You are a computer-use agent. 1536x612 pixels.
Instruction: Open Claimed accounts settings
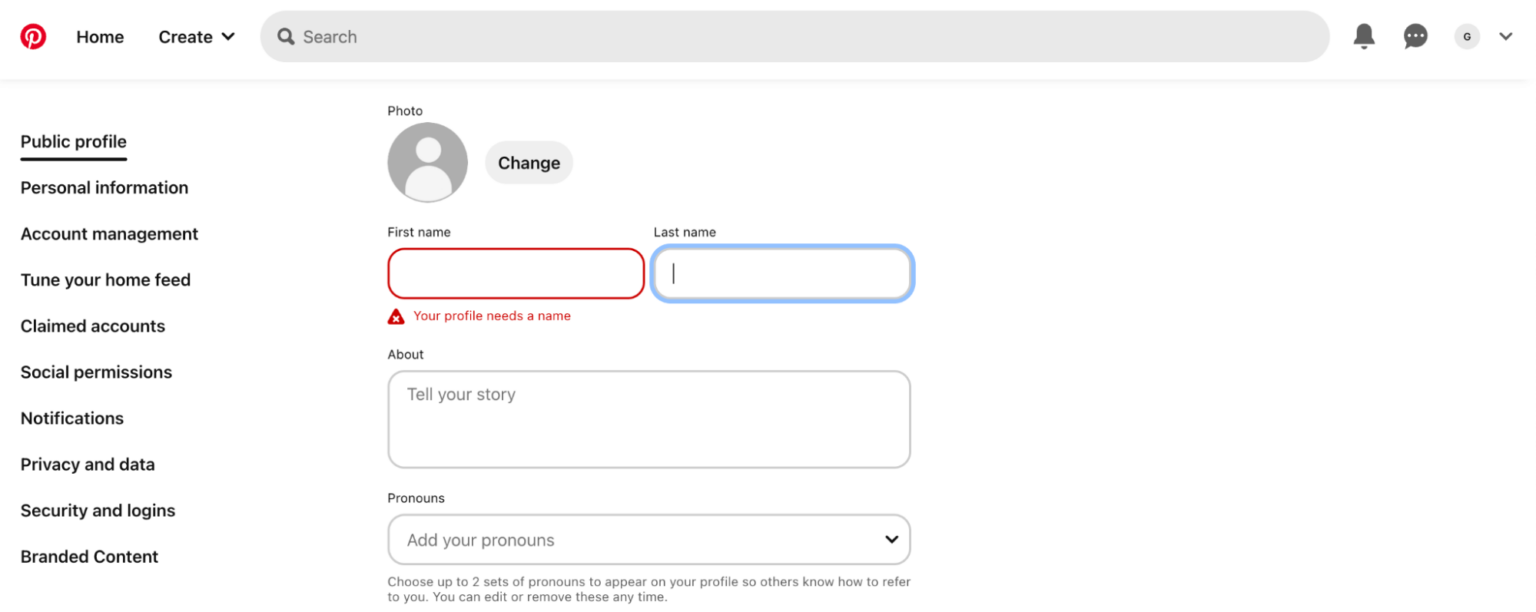tap(92, 325)
